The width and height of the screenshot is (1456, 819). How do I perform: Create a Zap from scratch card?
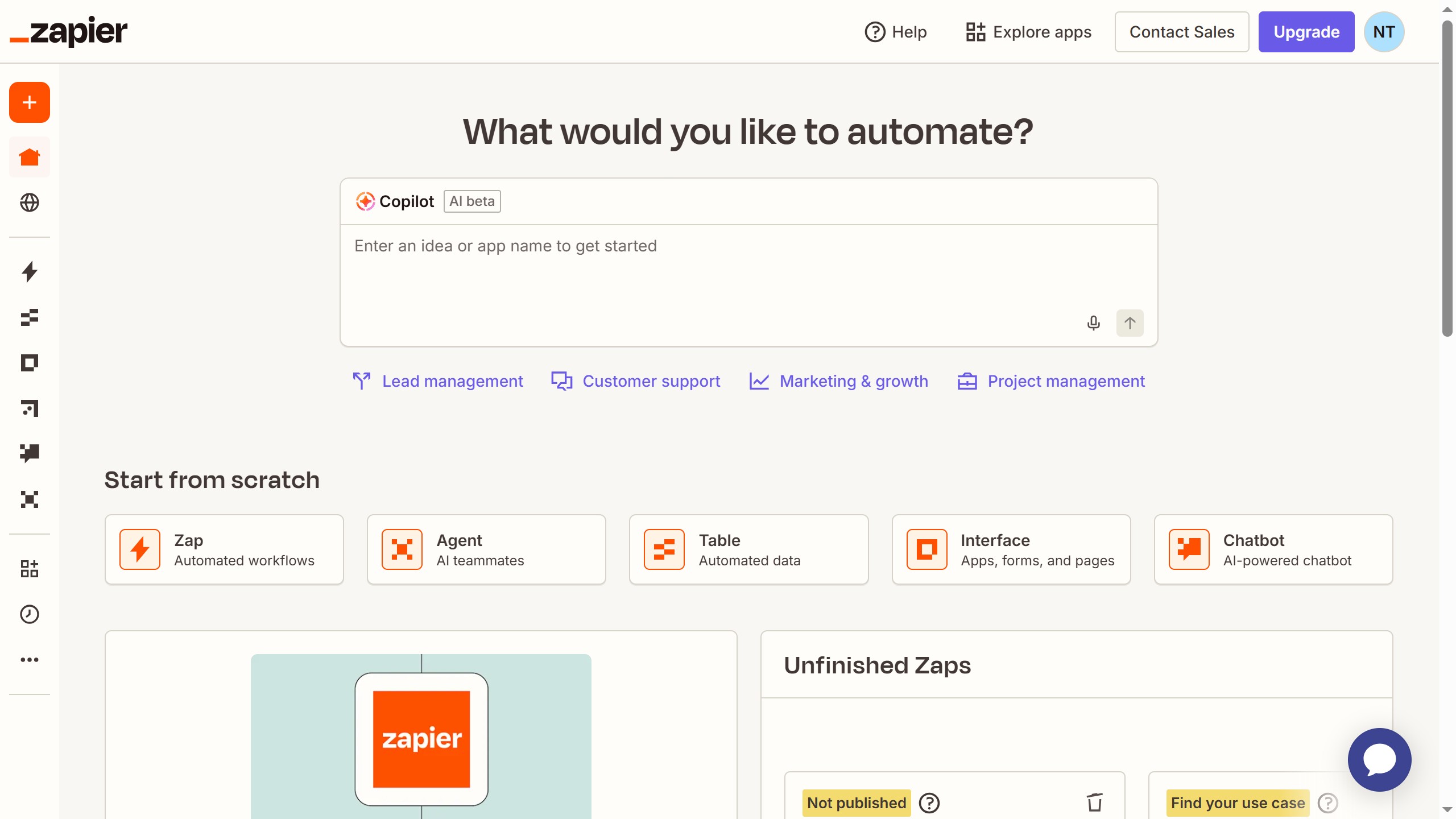click(x=224, y=549)
